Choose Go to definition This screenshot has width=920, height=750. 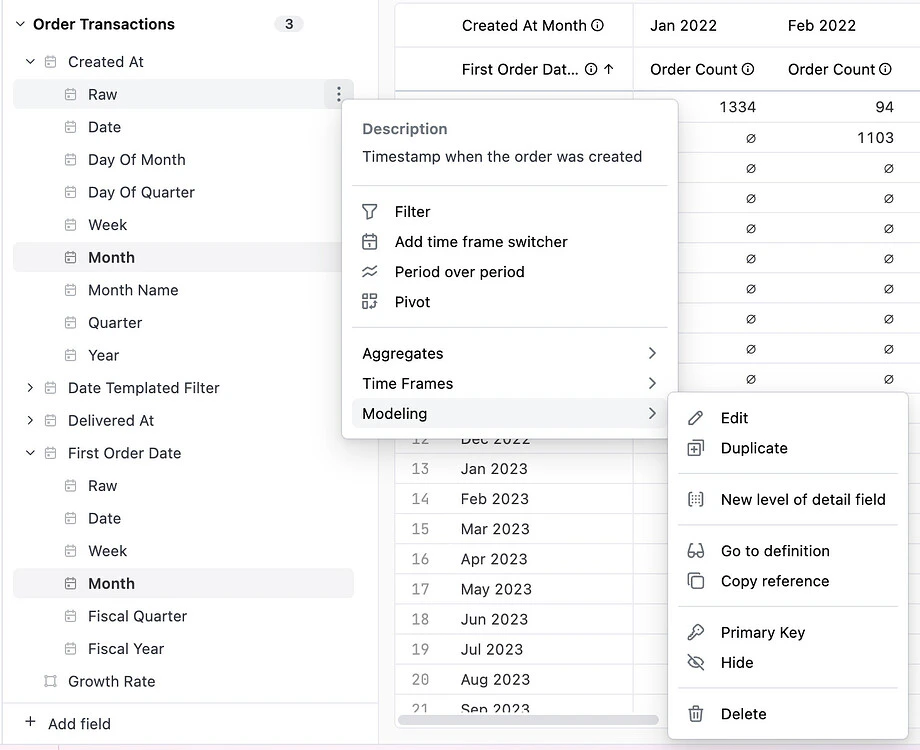788,551
